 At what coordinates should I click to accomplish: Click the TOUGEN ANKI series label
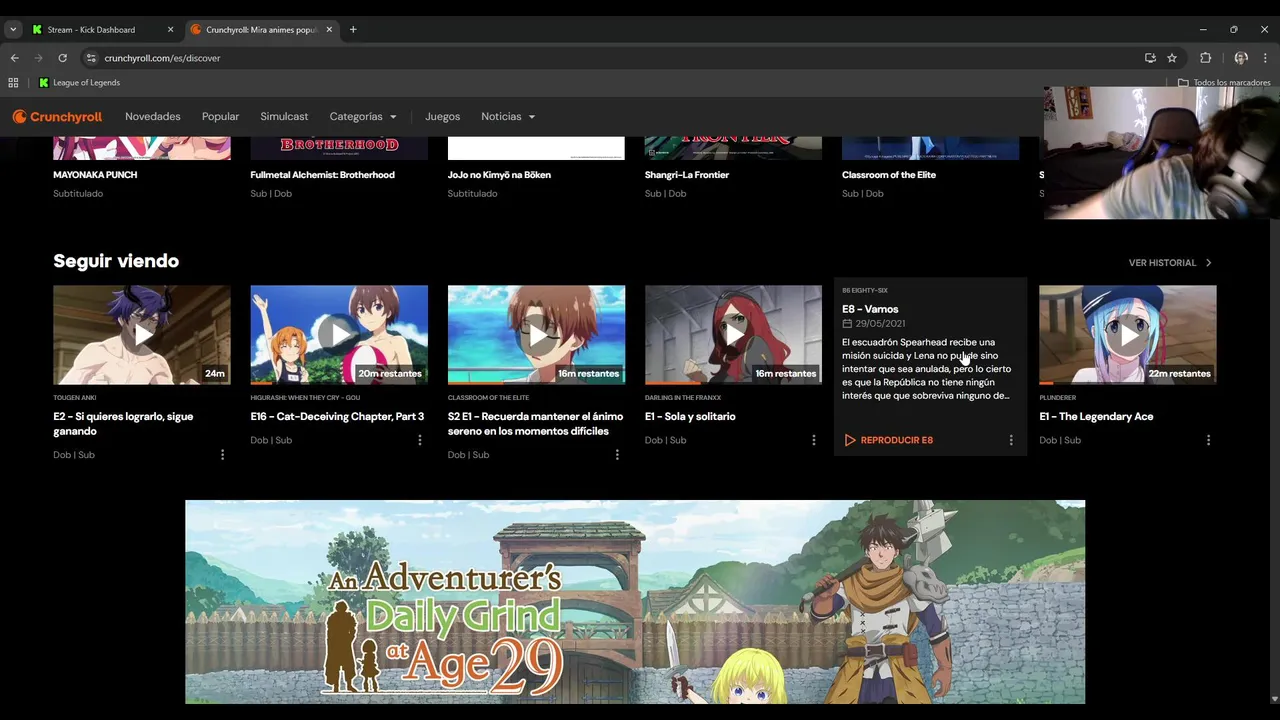pyautogui.click(x=75, y=398)
